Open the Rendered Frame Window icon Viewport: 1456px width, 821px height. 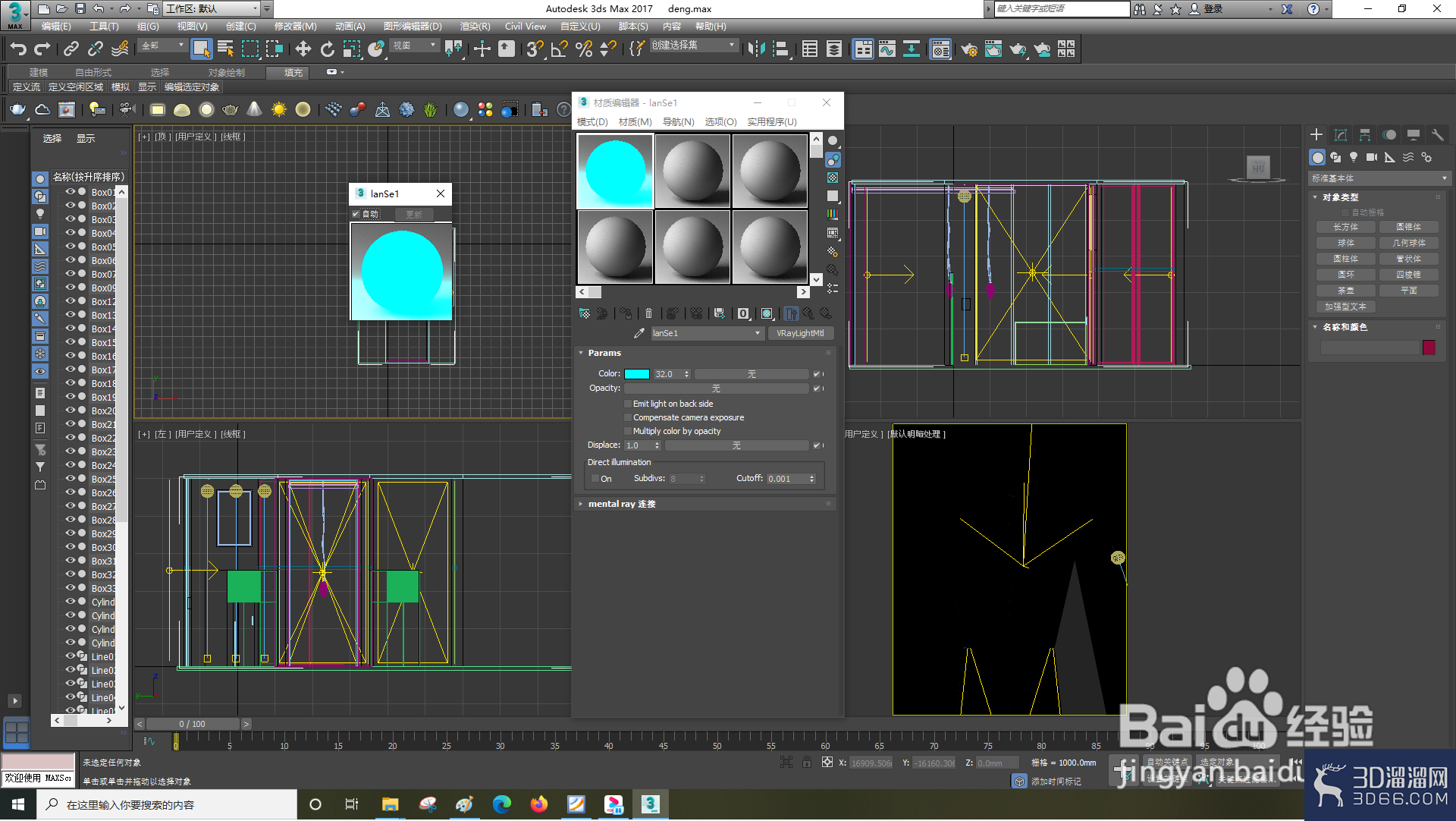tap(993, 49)
